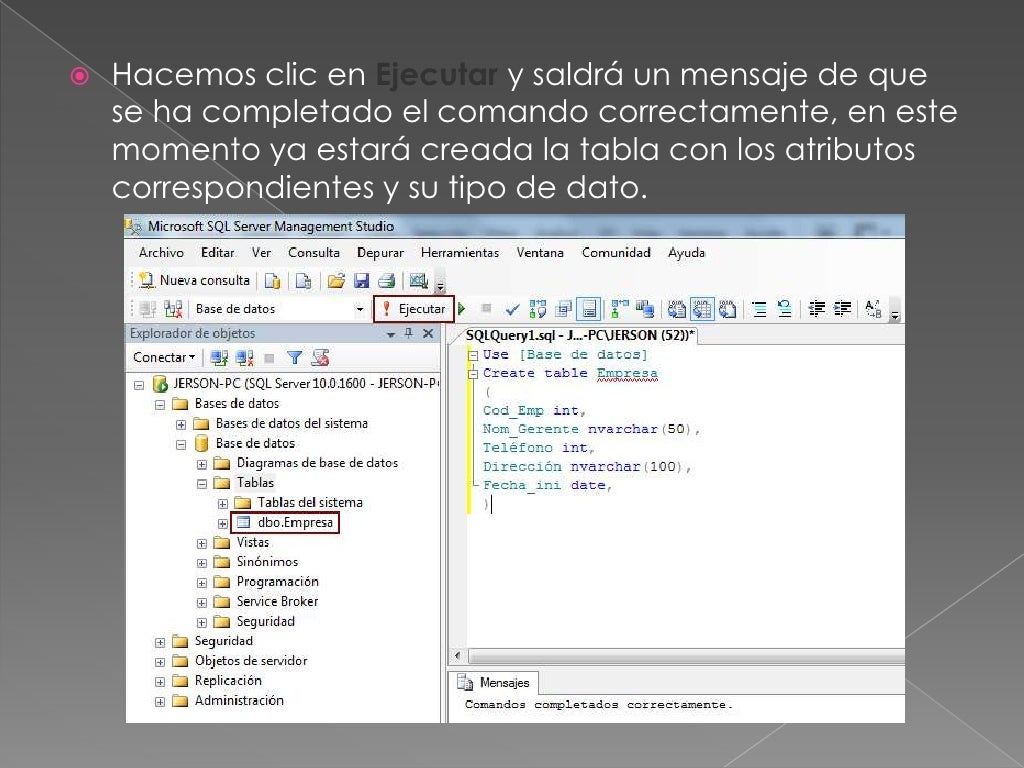Expand the dbo.Empresa table node
This screenshot has height=768, width=1024.
click(x=223, y=524)
